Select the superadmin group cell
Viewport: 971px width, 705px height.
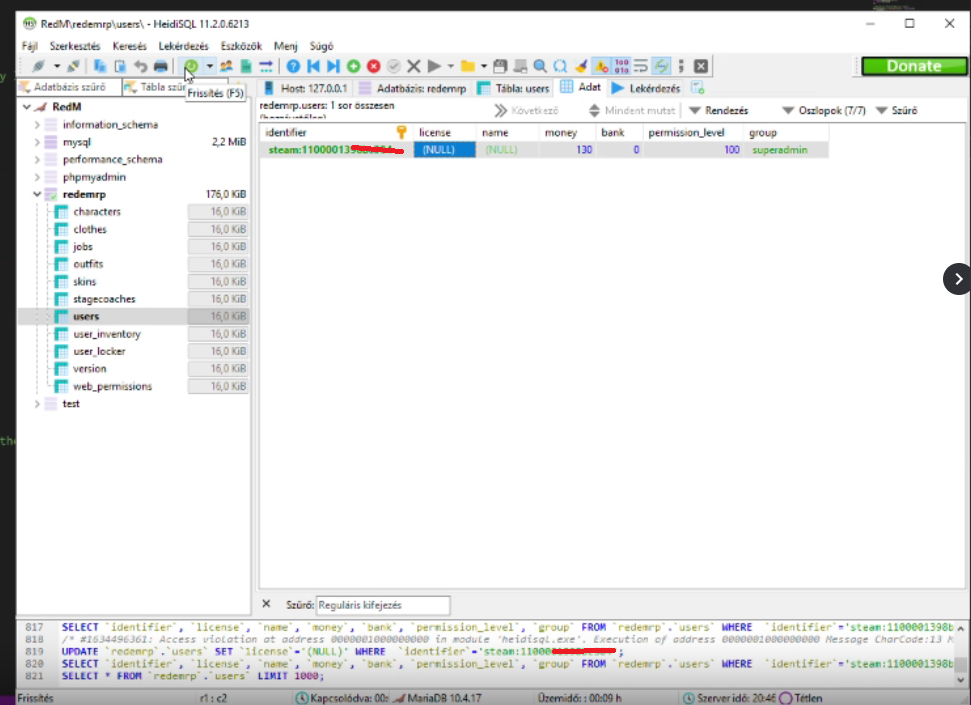coord(786,150)
